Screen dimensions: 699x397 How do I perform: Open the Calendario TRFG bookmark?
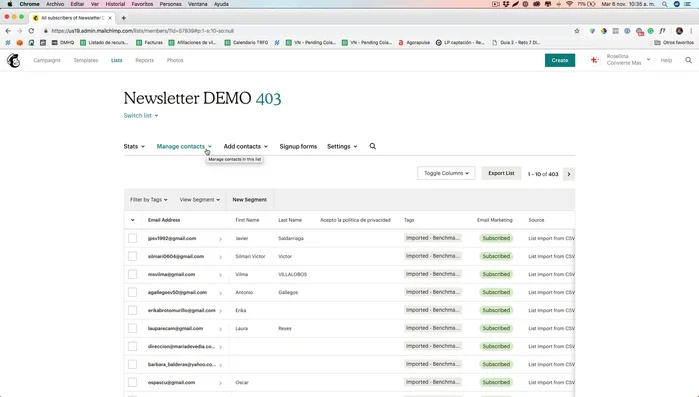click(247, 43)
